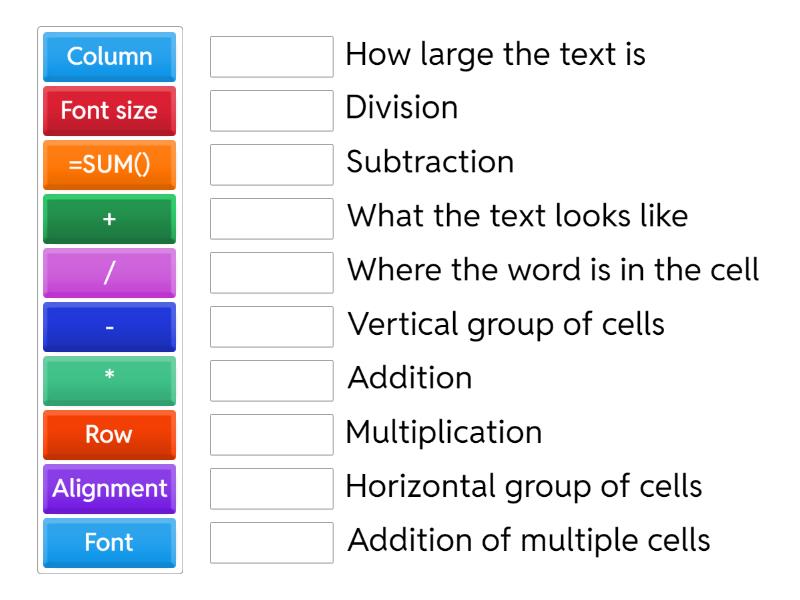This screenshot has height=600, width=800.
Task: Click the empty box beside Multiplication
Action: 272,435
